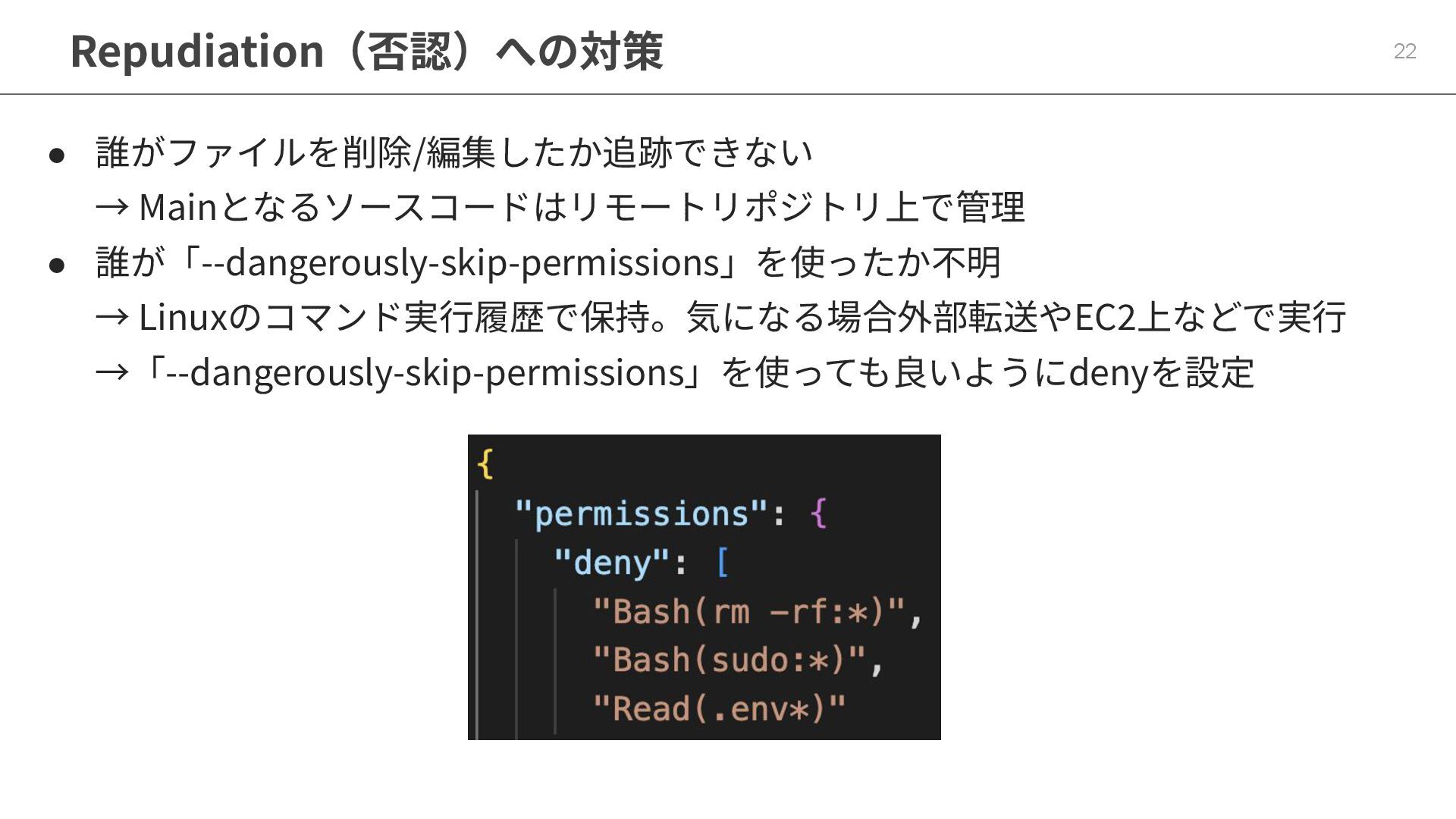
Task: Click the second bullet point marker
Action: [57, 265]
